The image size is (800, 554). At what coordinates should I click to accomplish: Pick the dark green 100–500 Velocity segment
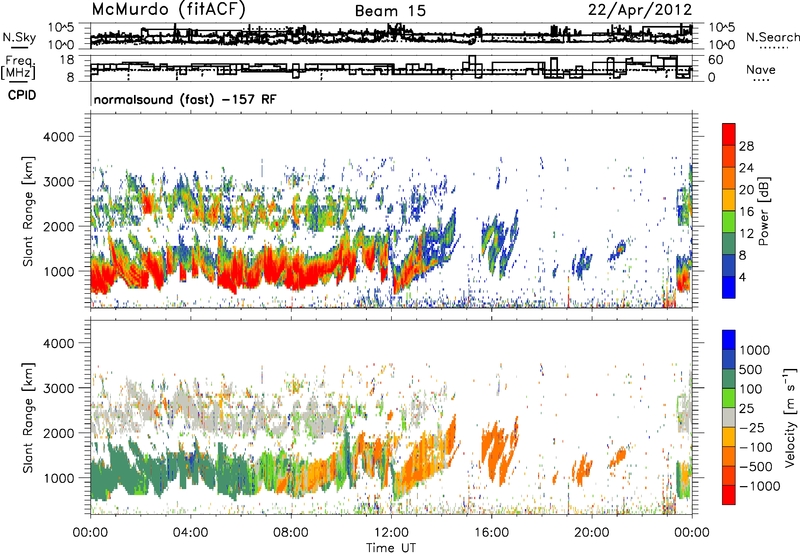729,379
